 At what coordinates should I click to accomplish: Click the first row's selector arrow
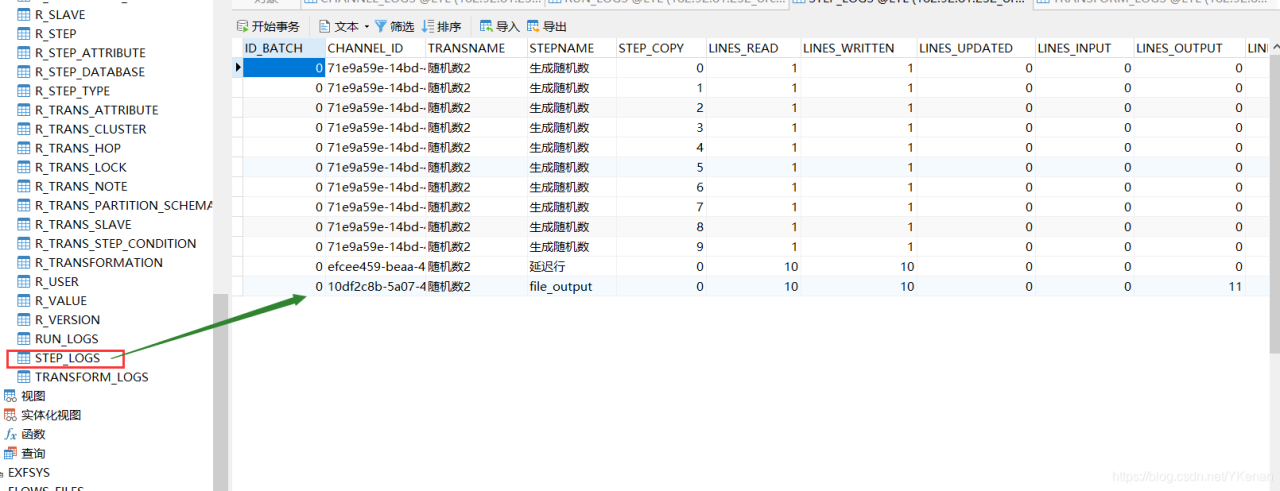click(x=238, y=68)
